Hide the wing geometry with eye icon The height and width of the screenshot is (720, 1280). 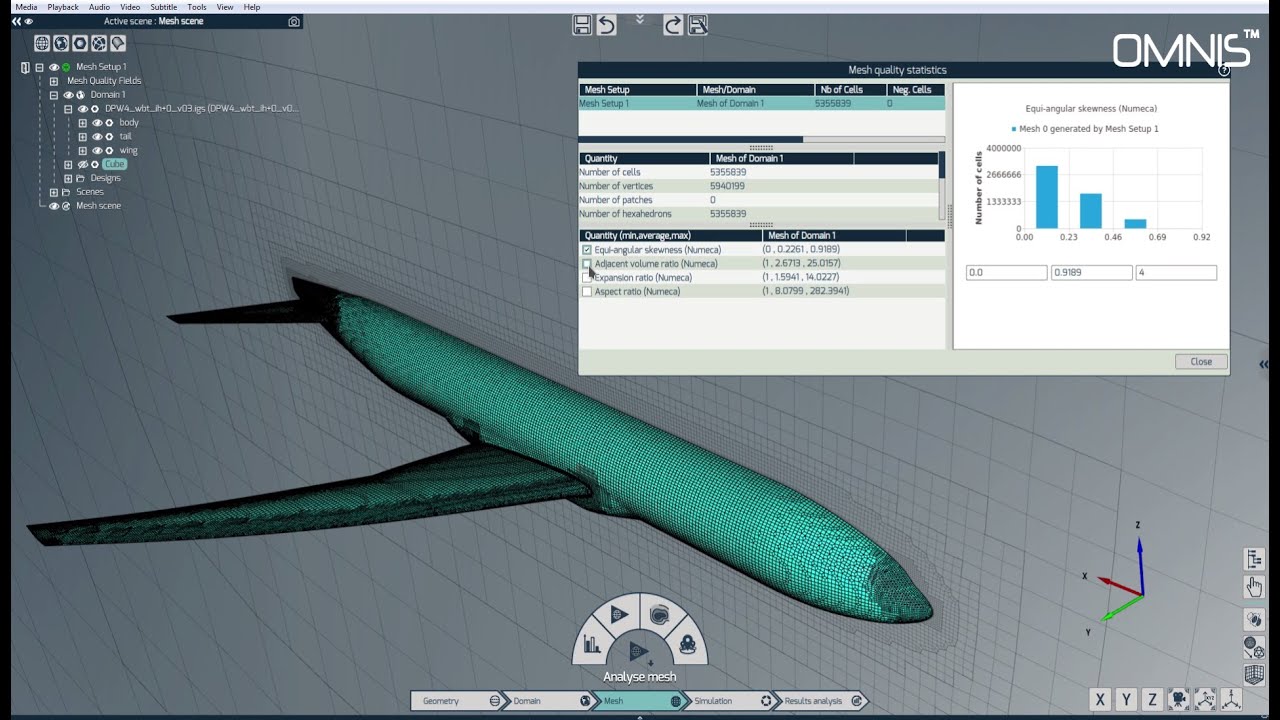point(97,151)
